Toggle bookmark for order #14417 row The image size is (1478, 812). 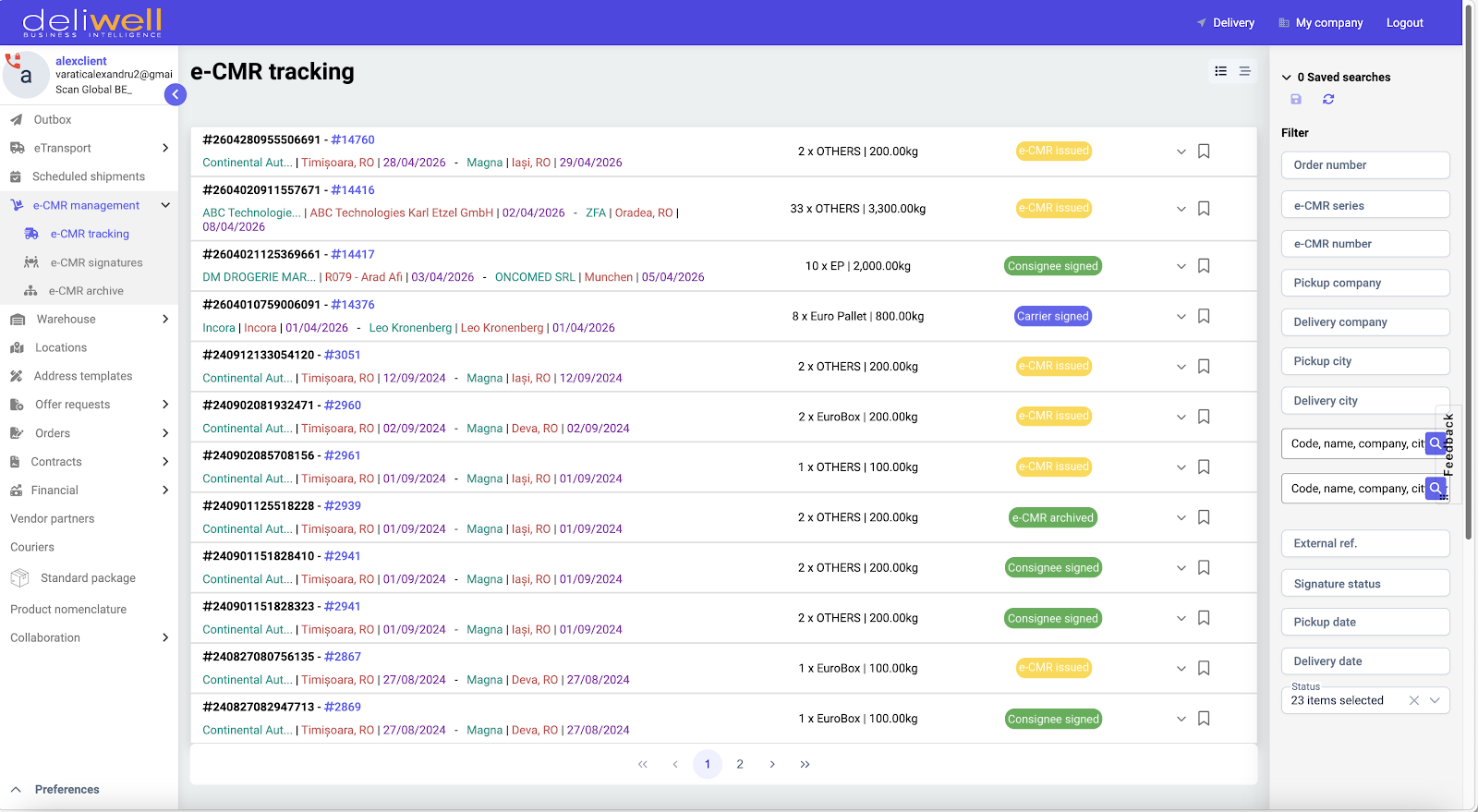tap(1204, 266)
